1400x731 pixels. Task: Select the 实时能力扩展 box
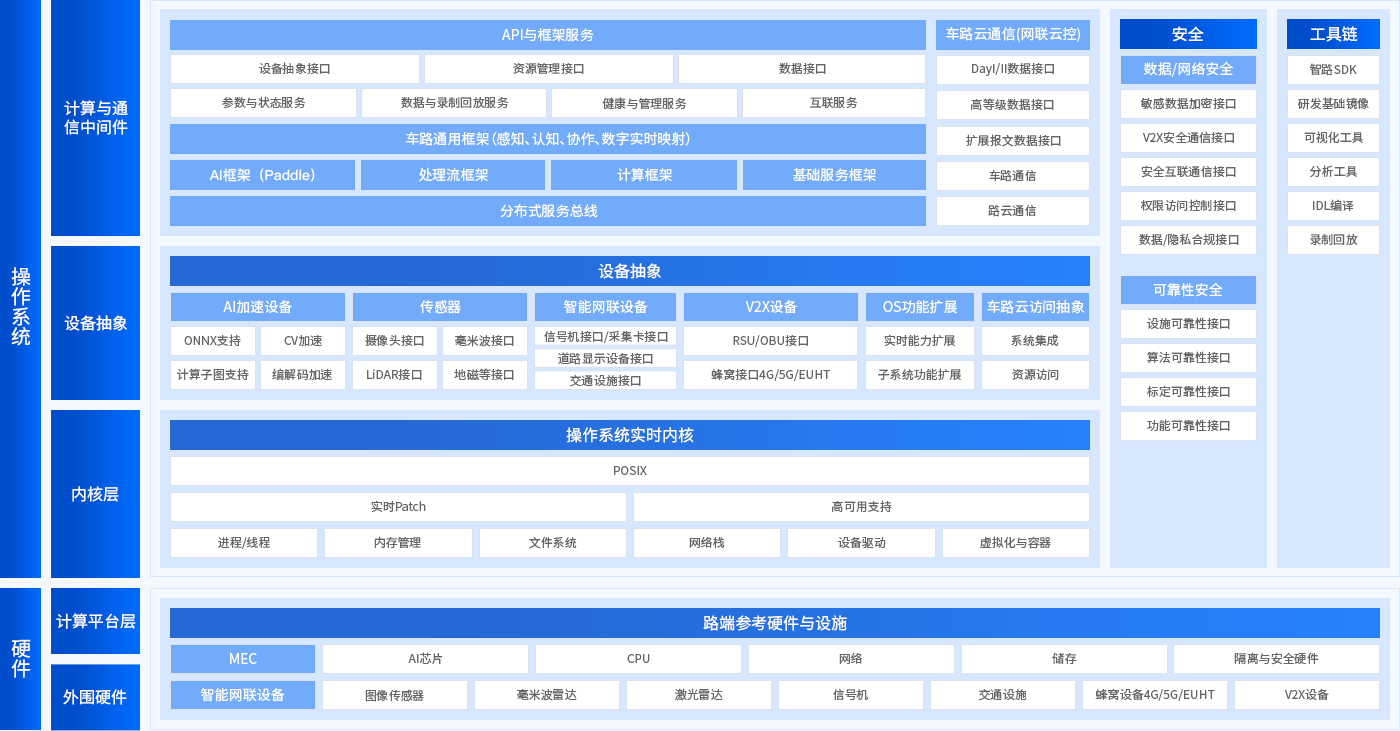tap(920, 341)
